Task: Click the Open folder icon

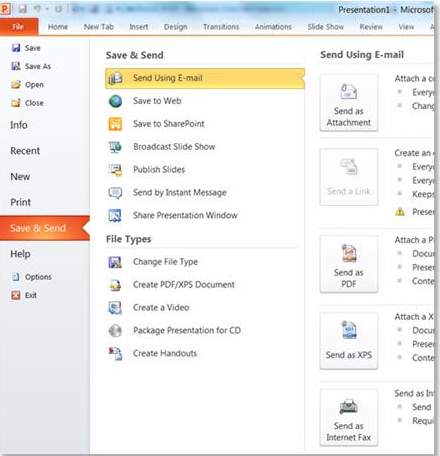Action: 16,85
